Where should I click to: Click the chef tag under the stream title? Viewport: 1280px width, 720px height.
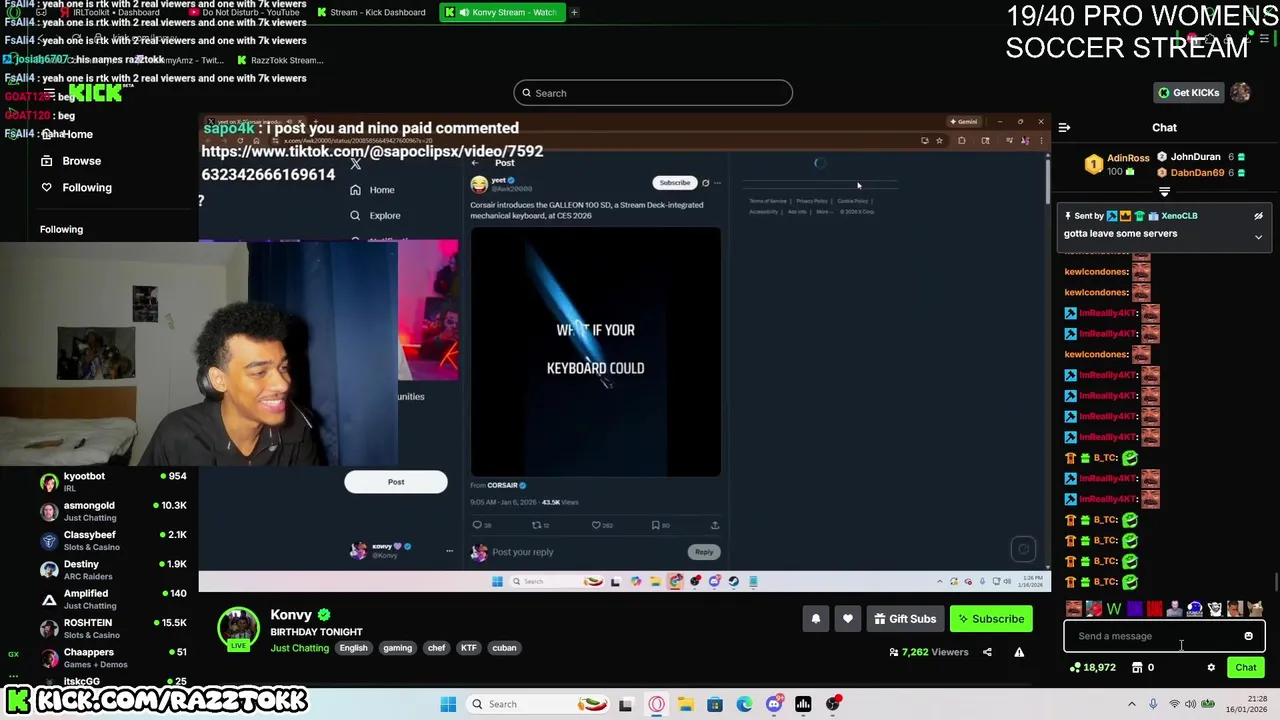436,648
